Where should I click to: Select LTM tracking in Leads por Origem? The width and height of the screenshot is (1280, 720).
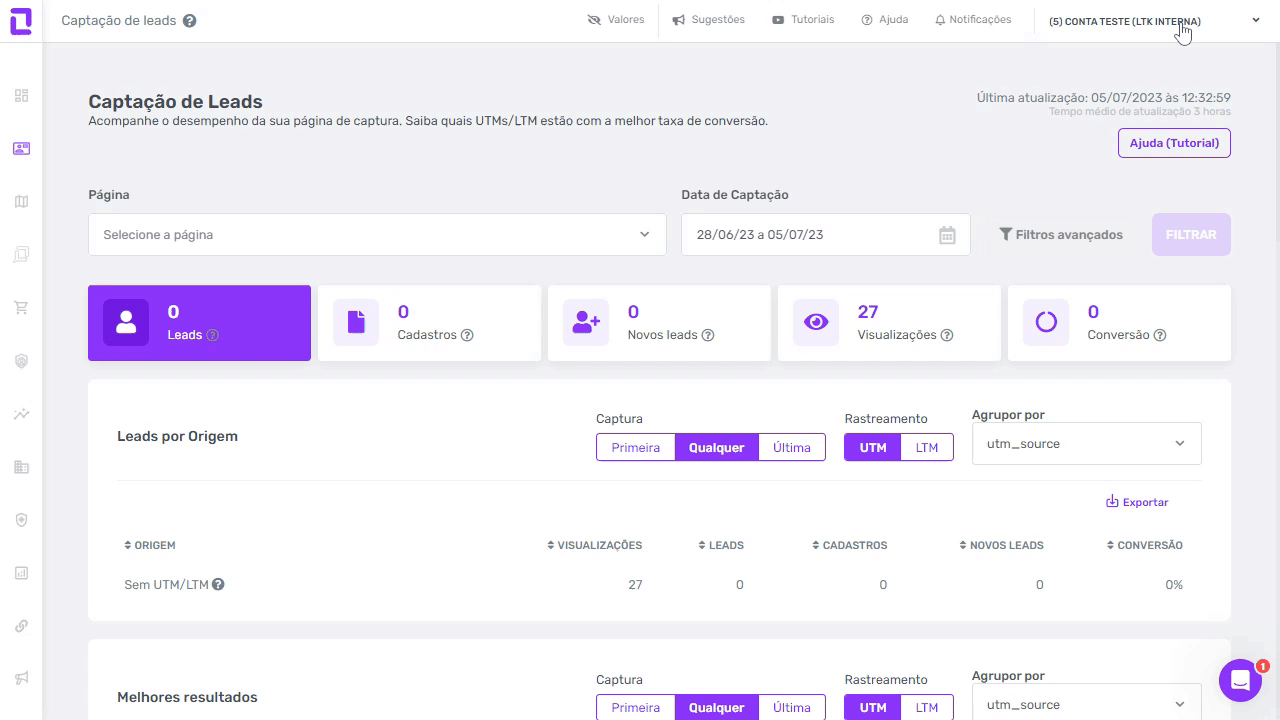(927, 447)
